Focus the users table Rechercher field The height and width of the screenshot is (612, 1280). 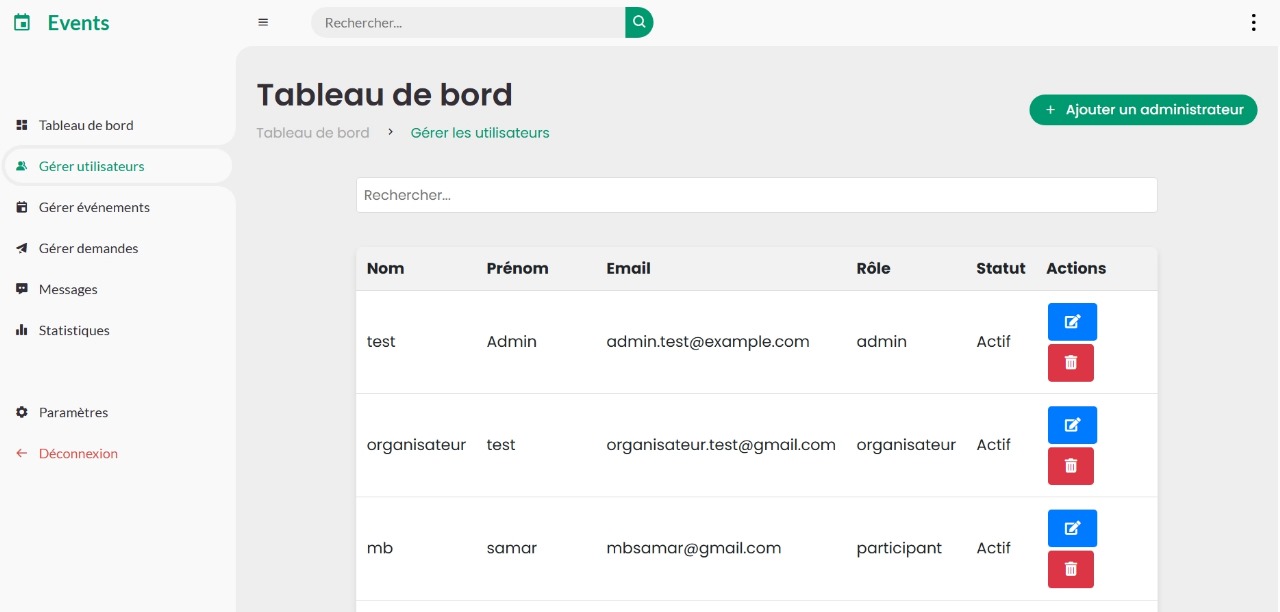757,195
